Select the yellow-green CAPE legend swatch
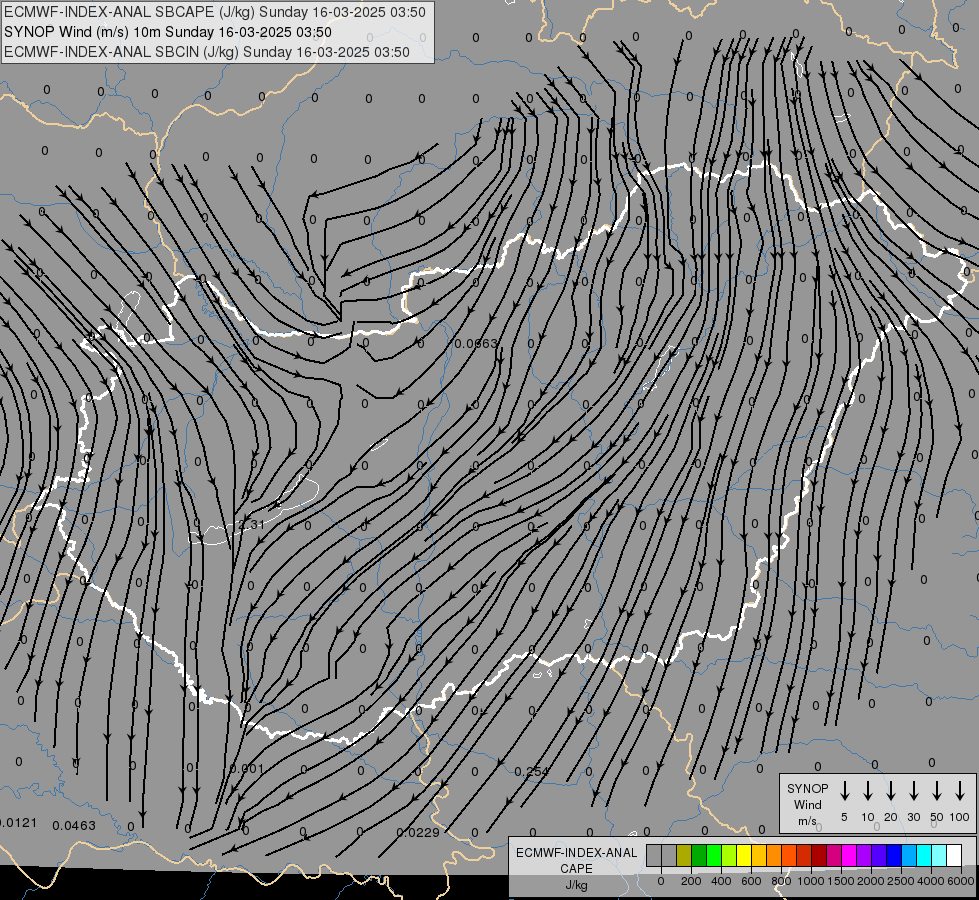The image size is (979, 900). 729,855
